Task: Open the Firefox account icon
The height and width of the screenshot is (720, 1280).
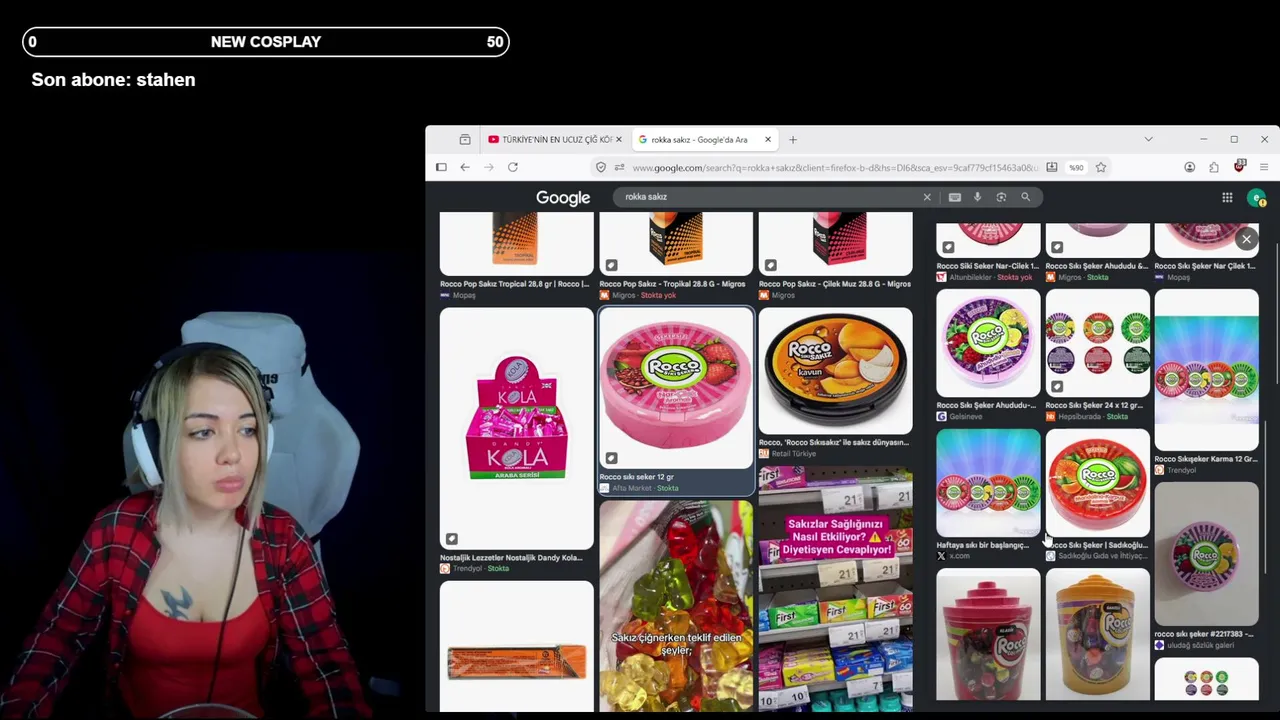Action: (1190, 167)
